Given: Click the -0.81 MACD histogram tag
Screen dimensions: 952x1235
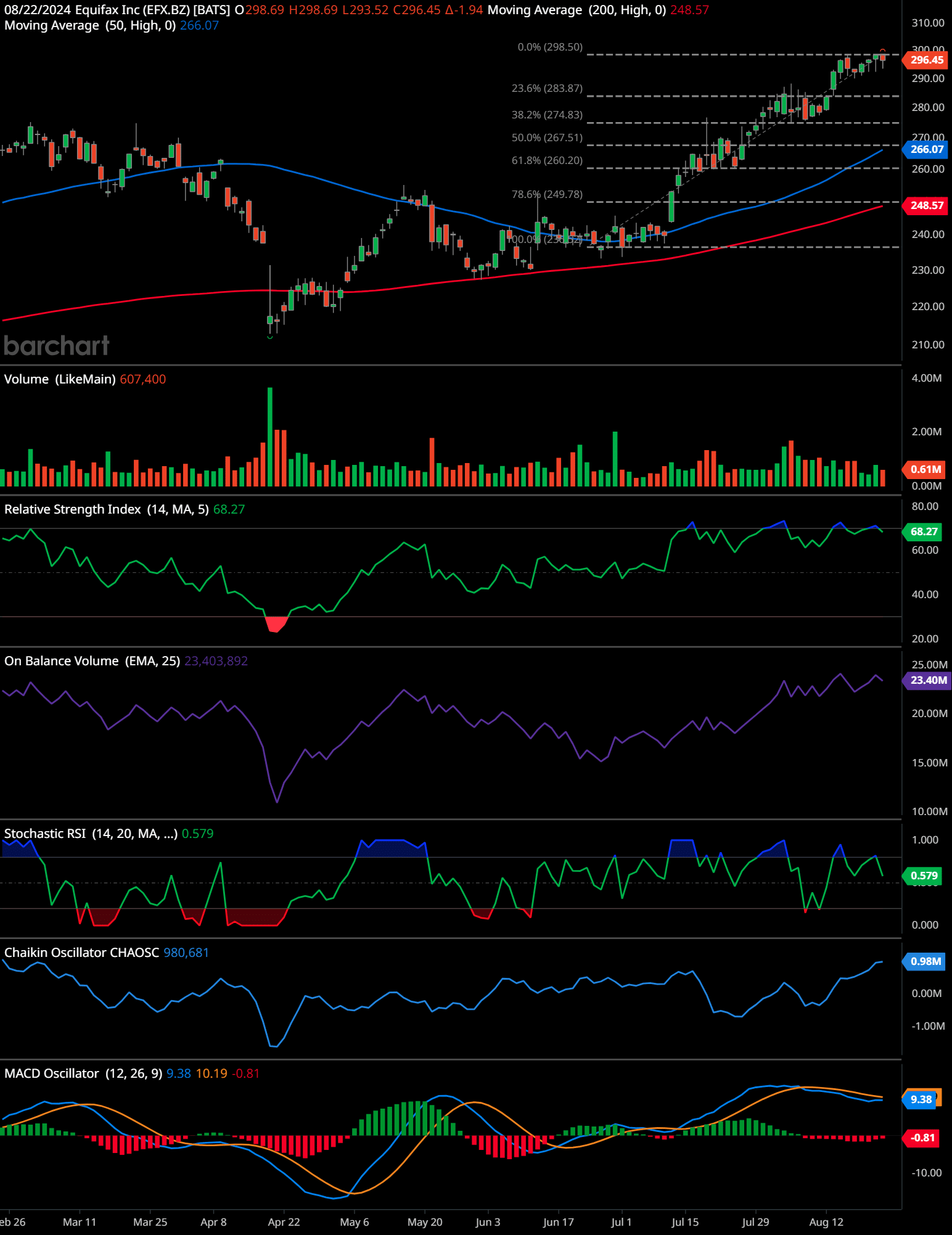Looking at the screenshot, I should (x=921, y=1138).
